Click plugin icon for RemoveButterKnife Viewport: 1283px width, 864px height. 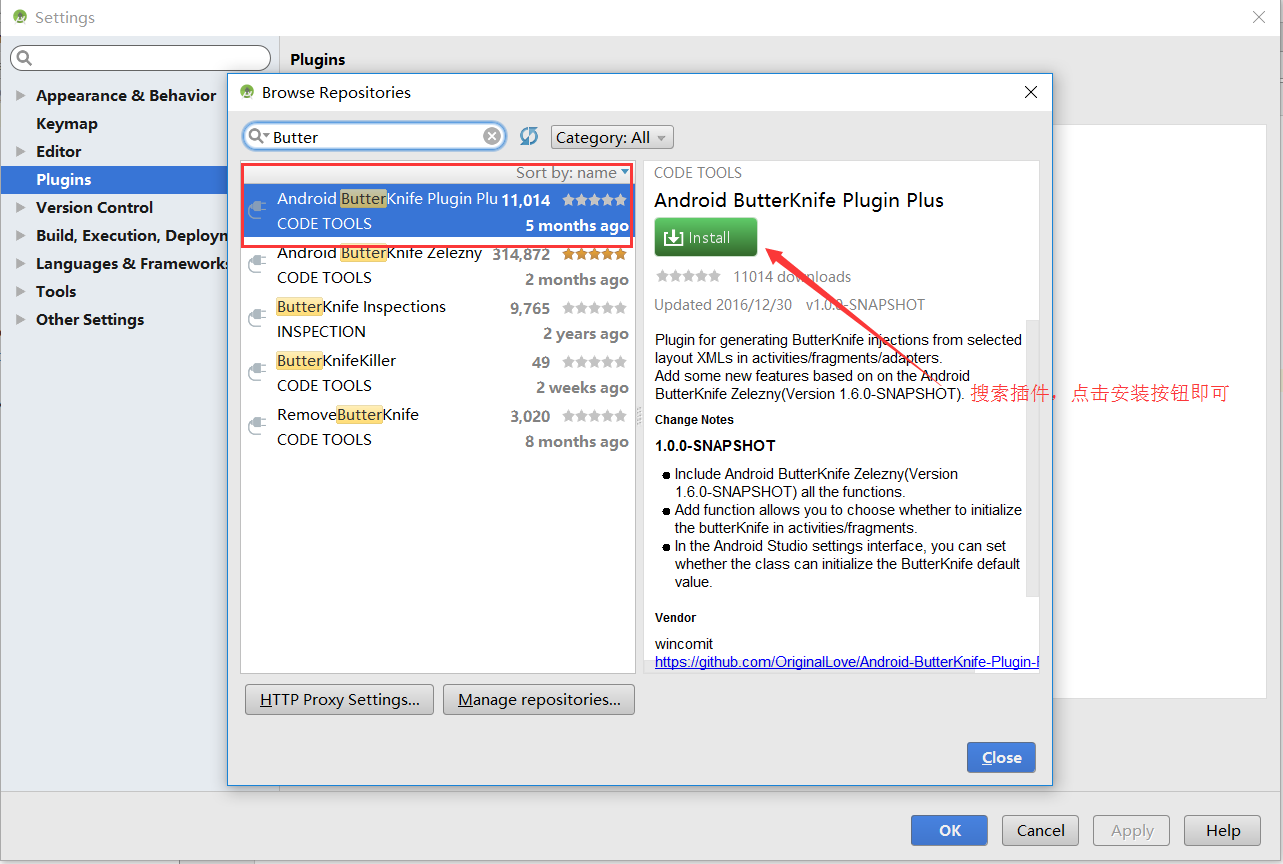click(x=257, y=427)
